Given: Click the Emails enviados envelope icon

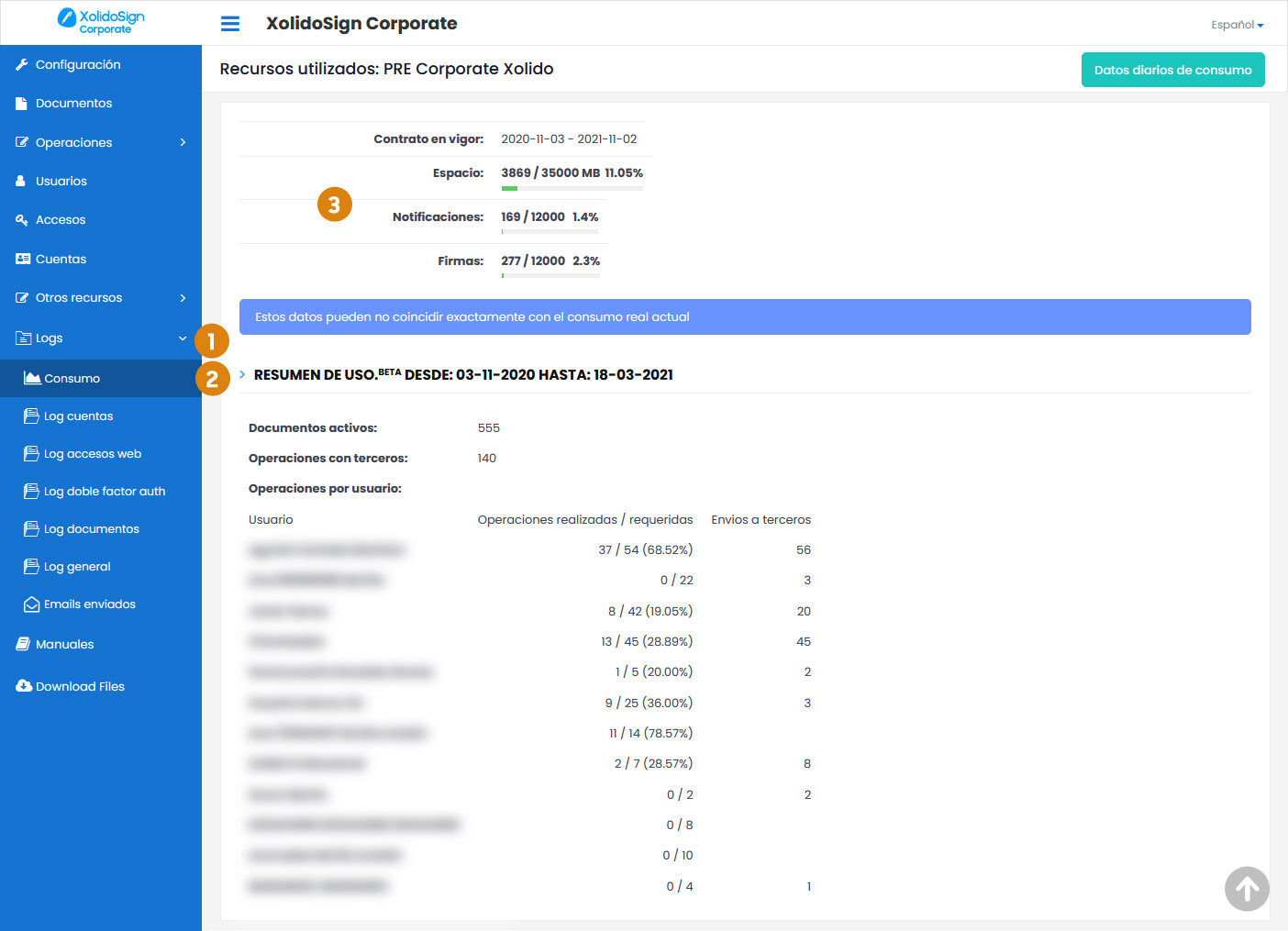Looking at the screenshot, I should (31, 604).
